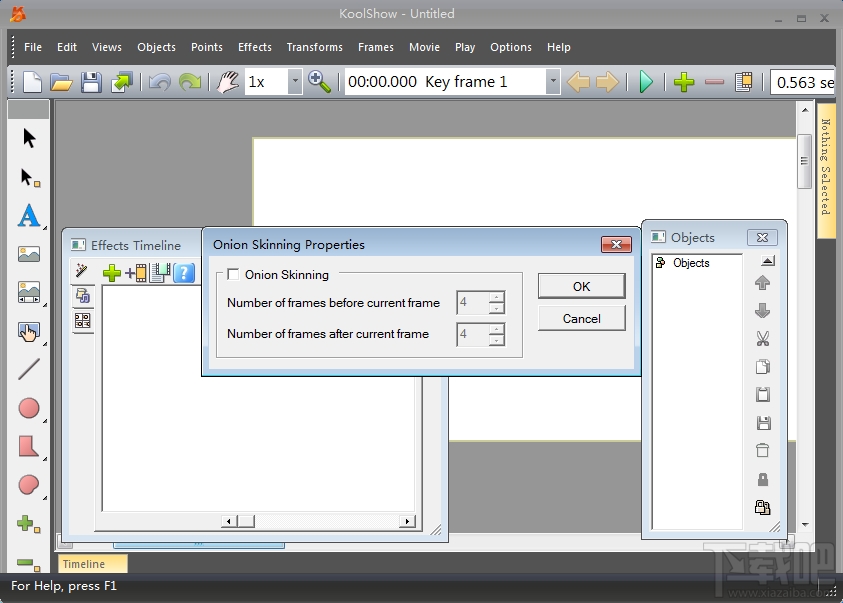Switch to the Timeline tab
The width and height of the screenshot is (843, 603).
(92, 564)
